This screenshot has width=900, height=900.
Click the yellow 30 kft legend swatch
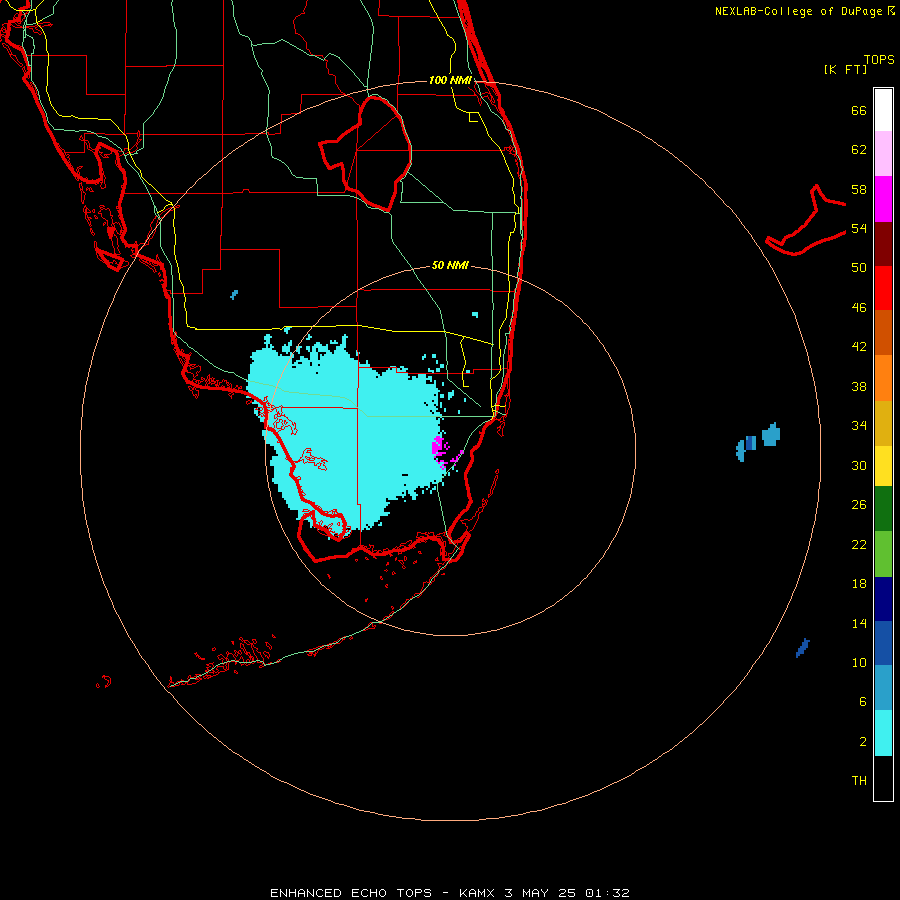883,466
